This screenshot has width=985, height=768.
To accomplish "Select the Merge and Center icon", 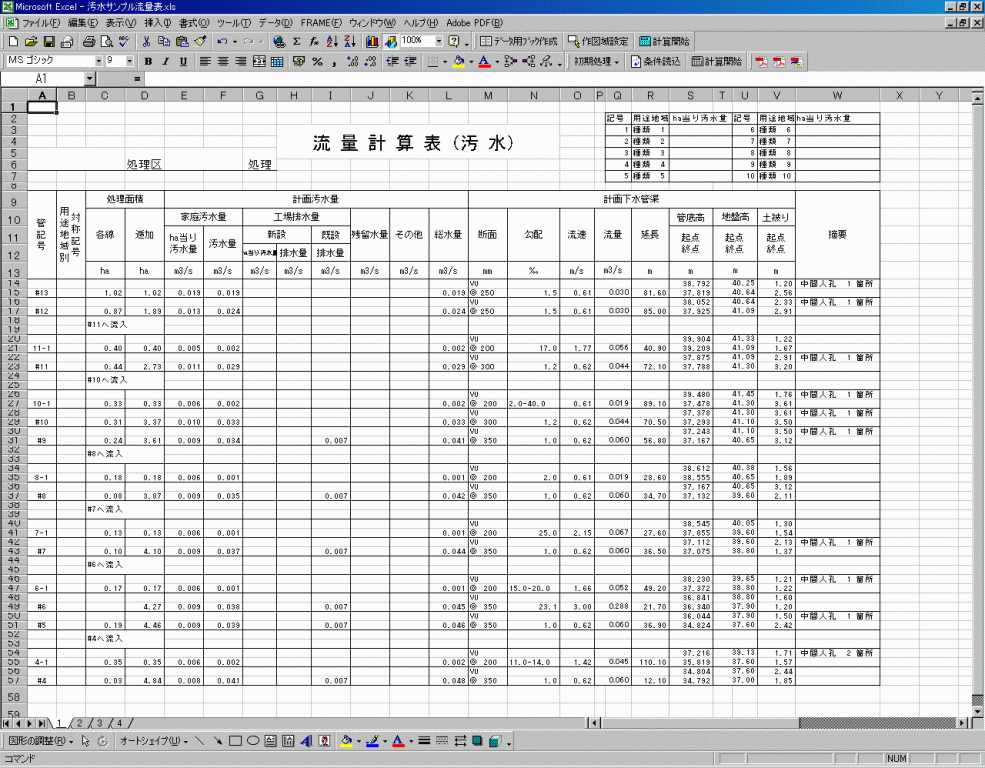I will 259,62.
